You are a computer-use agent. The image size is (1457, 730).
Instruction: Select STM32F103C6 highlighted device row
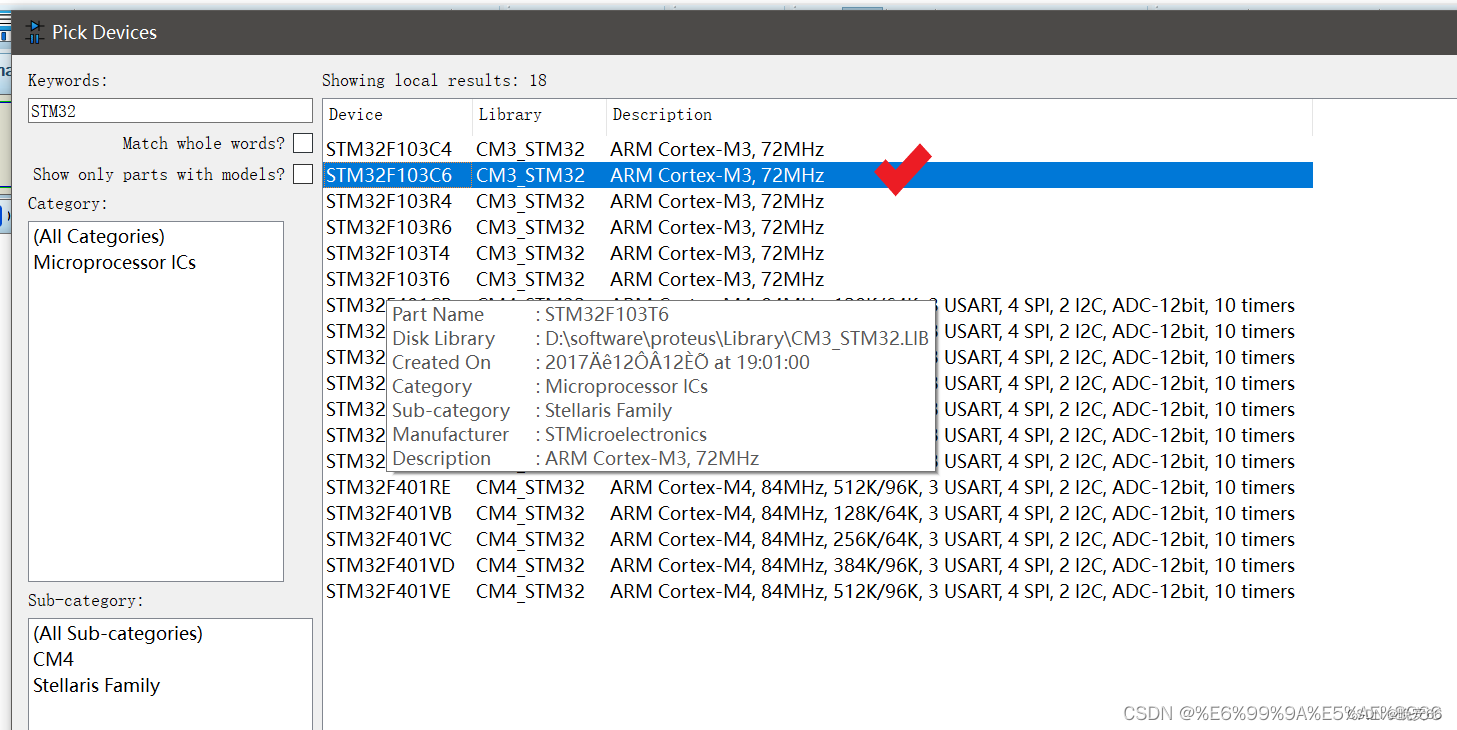click(818, 176)
